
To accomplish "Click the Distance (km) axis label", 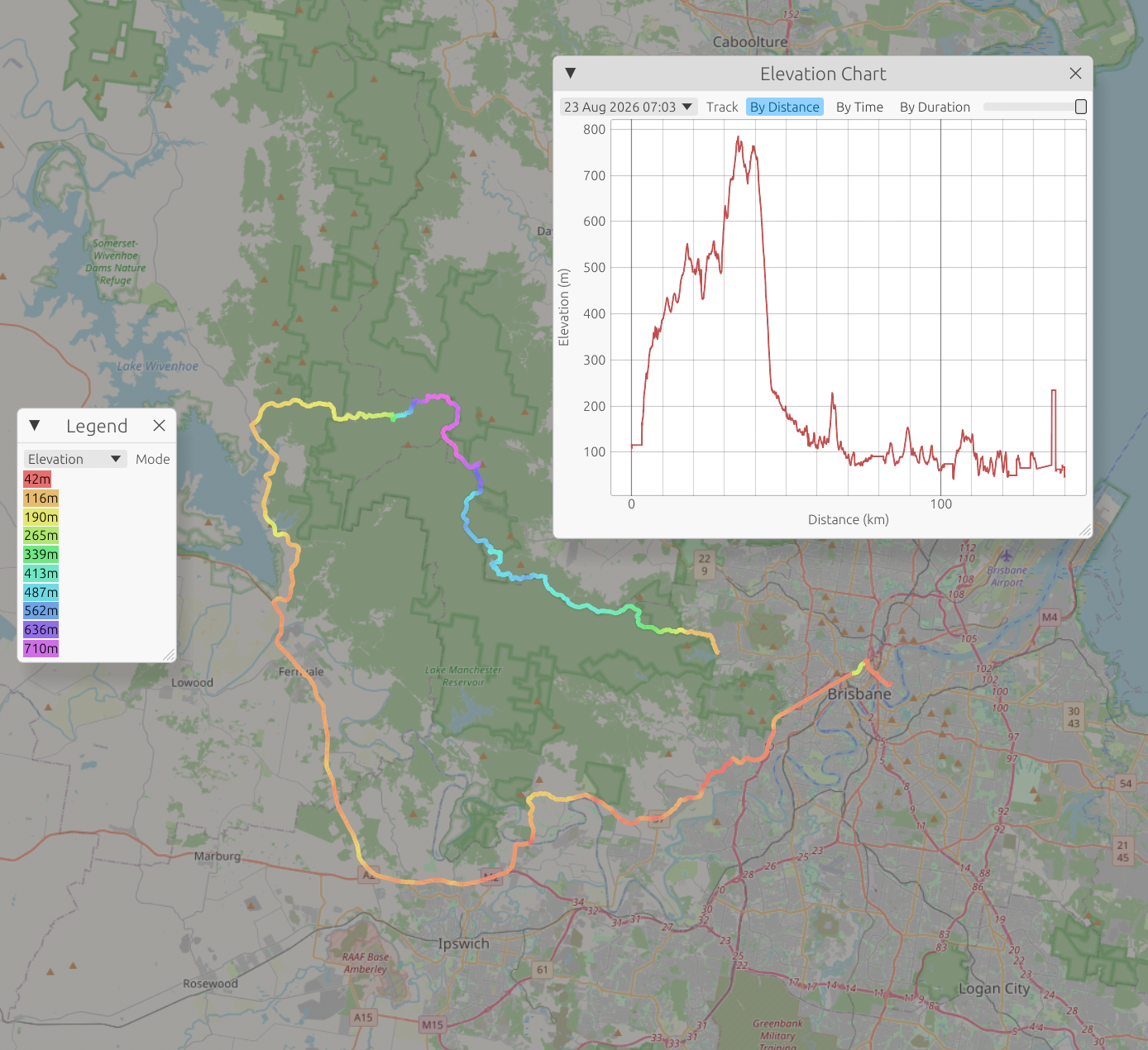I will (x=849, y=520).
